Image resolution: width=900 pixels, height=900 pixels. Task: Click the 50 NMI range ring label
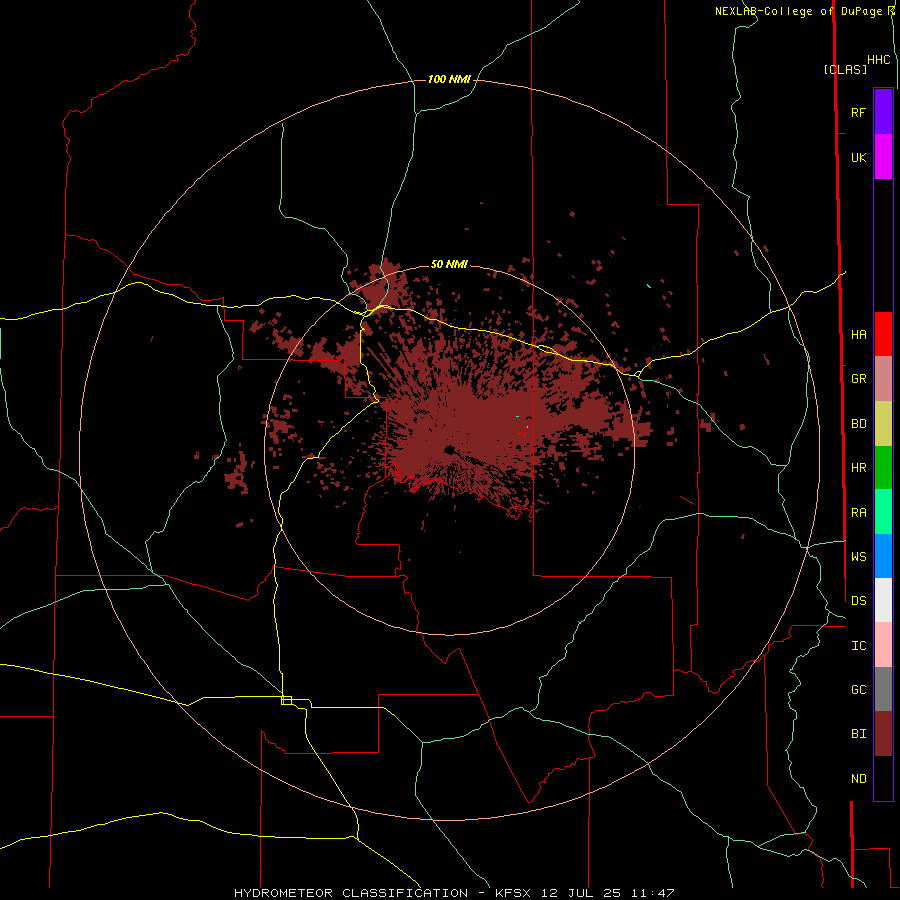(x=449, y=264)
